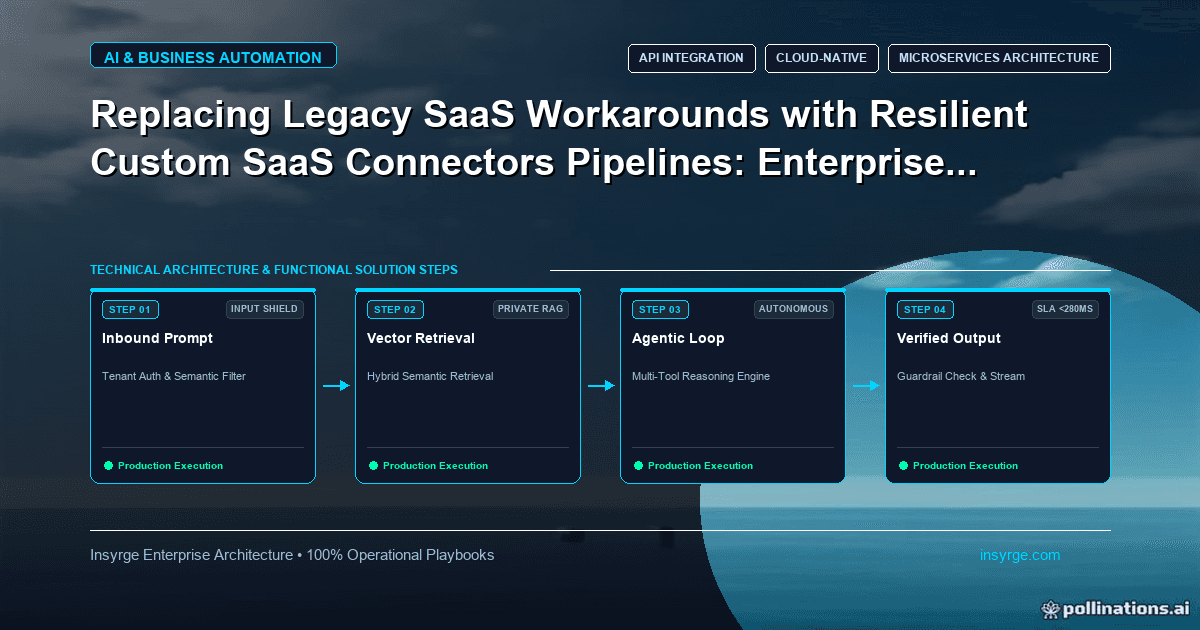Select the API INTEGRATION tag
Screen dimensions: 1200x630
[692, 58]
